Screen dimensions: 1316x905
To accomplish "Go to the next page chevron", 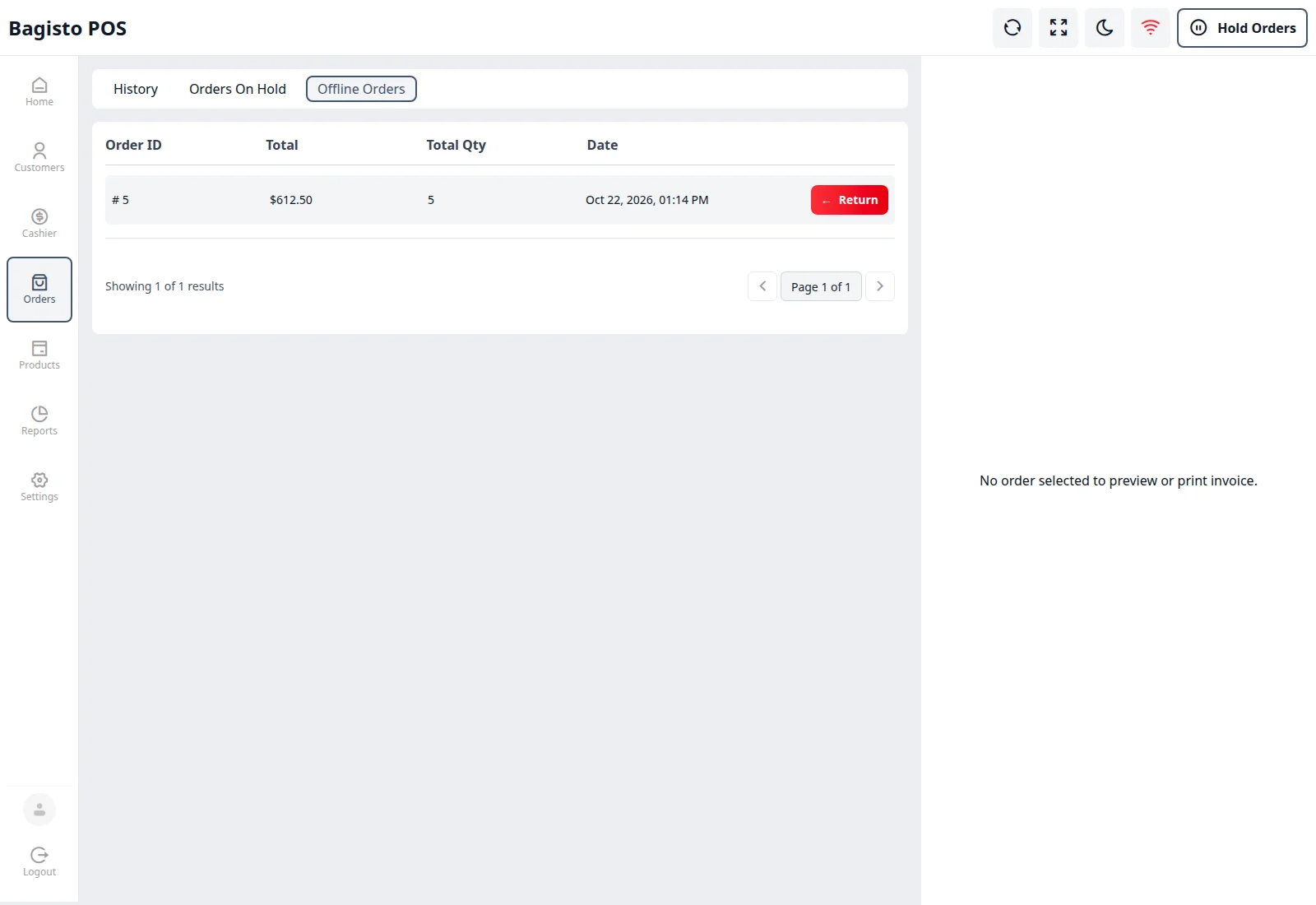I will [x=880, y=286].
